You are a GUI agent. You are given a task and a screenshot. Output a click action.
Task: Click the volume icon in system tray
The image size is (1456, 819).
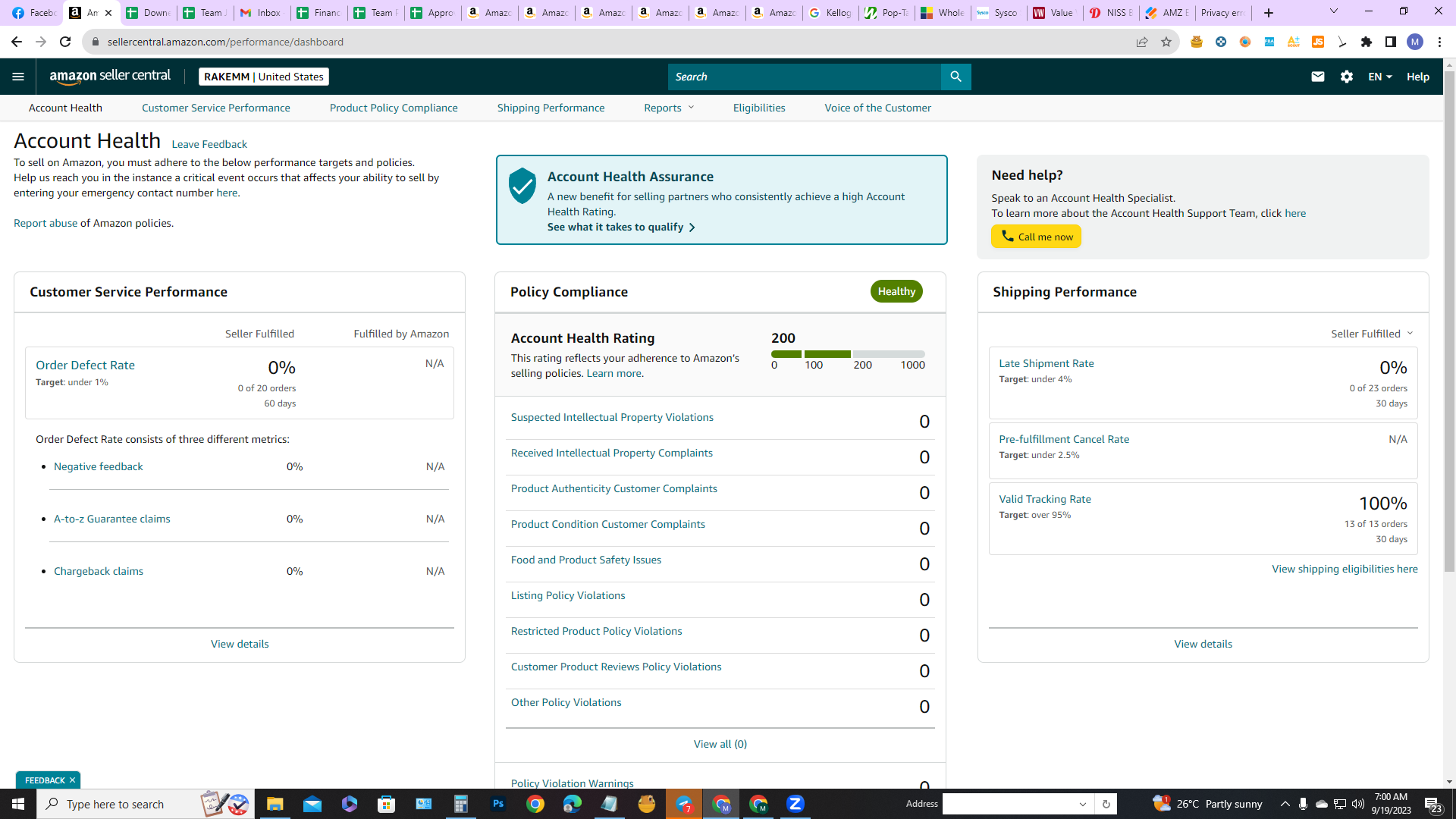[x=1358, y=804]
